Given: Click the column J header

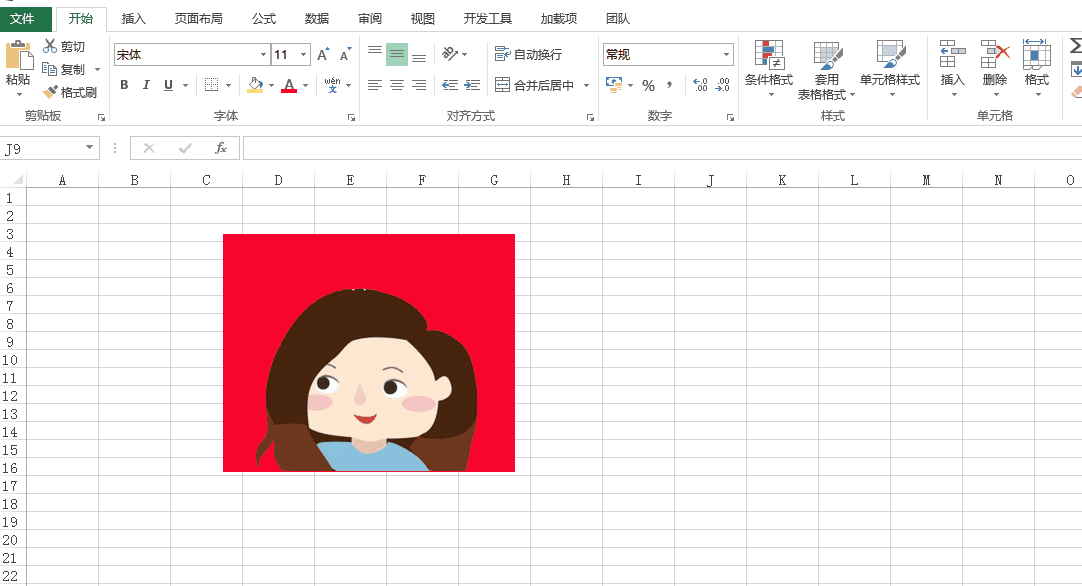Looking at the screenshot, I should point(710,180).
